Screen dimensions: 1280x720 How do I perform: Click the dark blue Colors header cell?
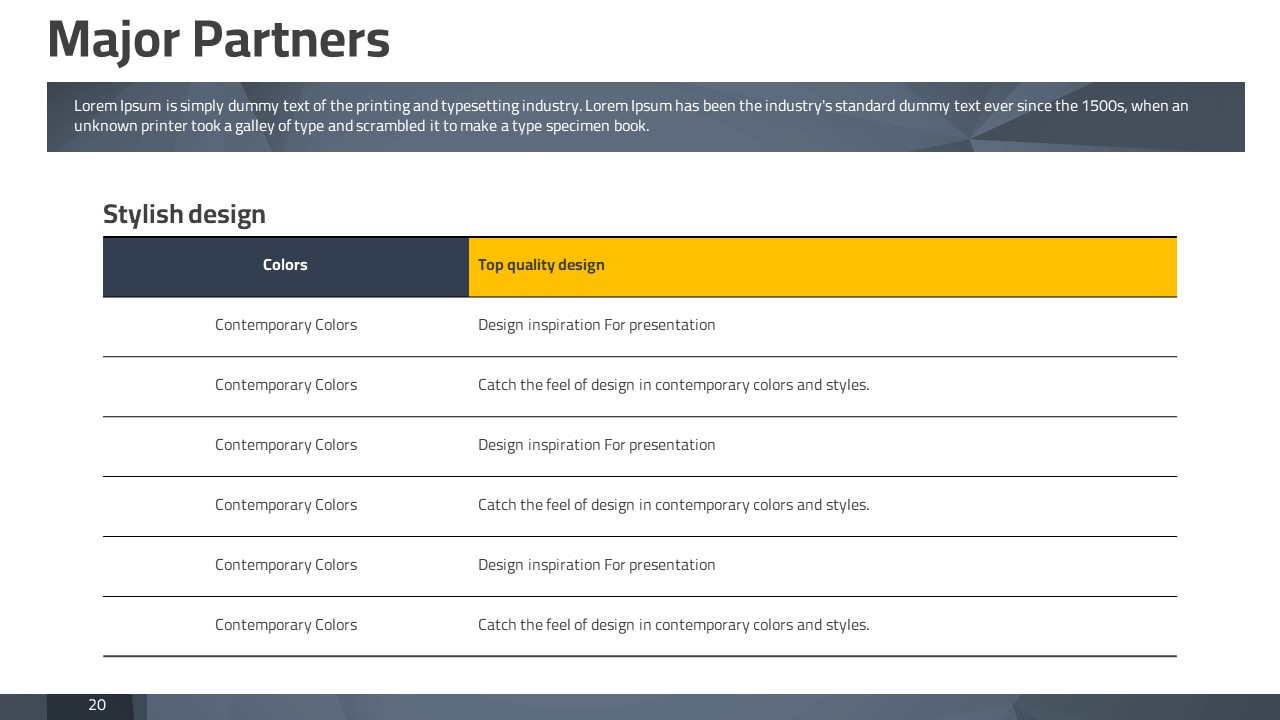click(x=286, y=267)
